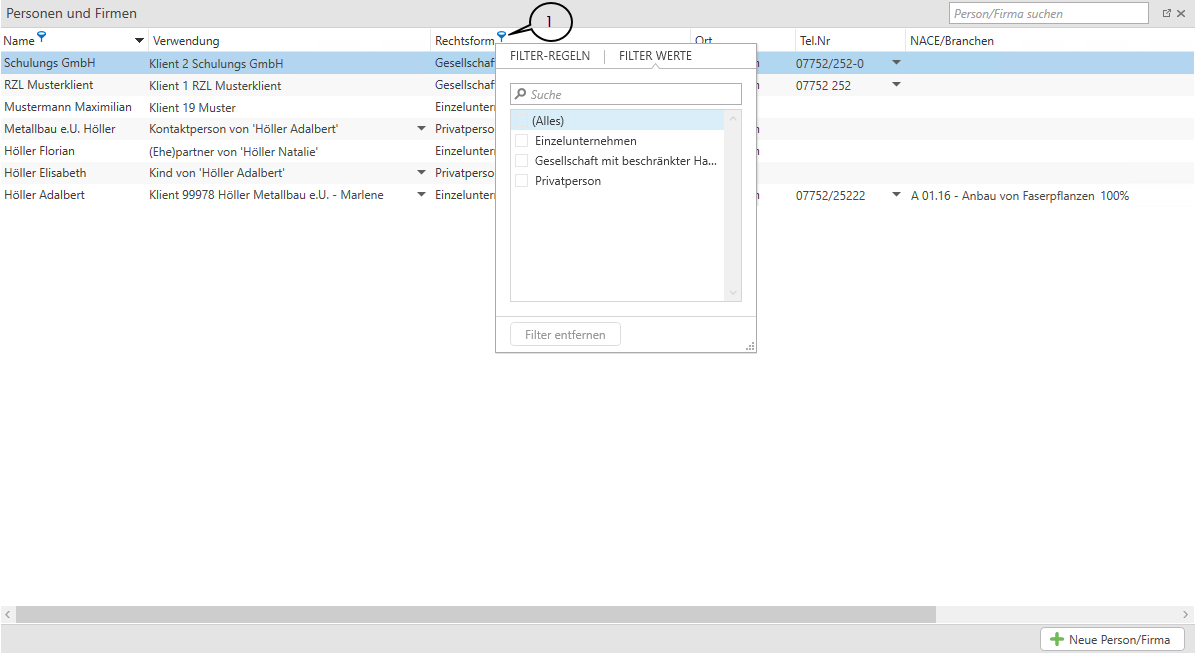Click the filter icon beside Rechtsform header
The width and height of the screenshot is (1195, 653).
(501, 37)
